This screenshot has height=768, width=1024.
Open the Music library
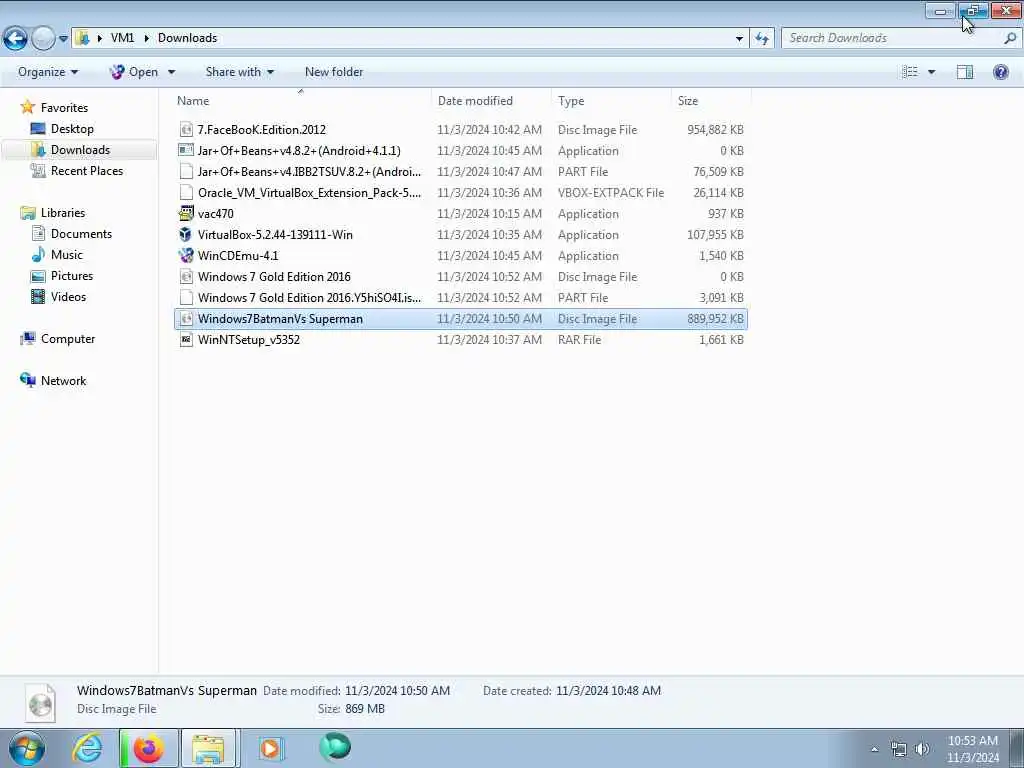point(67,255)
